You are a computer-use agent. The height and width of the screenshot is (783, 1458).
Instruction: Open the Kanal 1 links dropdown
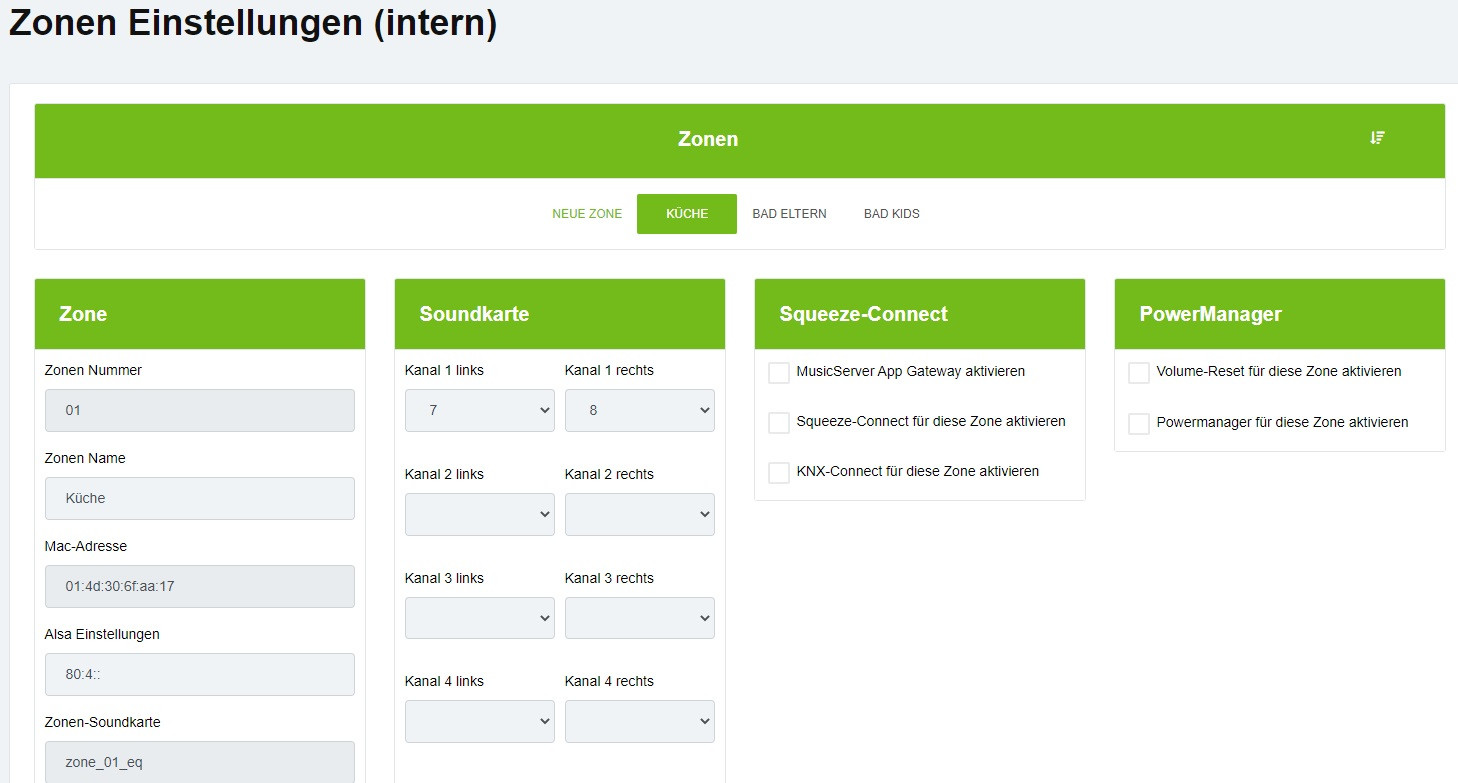pyautogui.click(x=480, y=410)
